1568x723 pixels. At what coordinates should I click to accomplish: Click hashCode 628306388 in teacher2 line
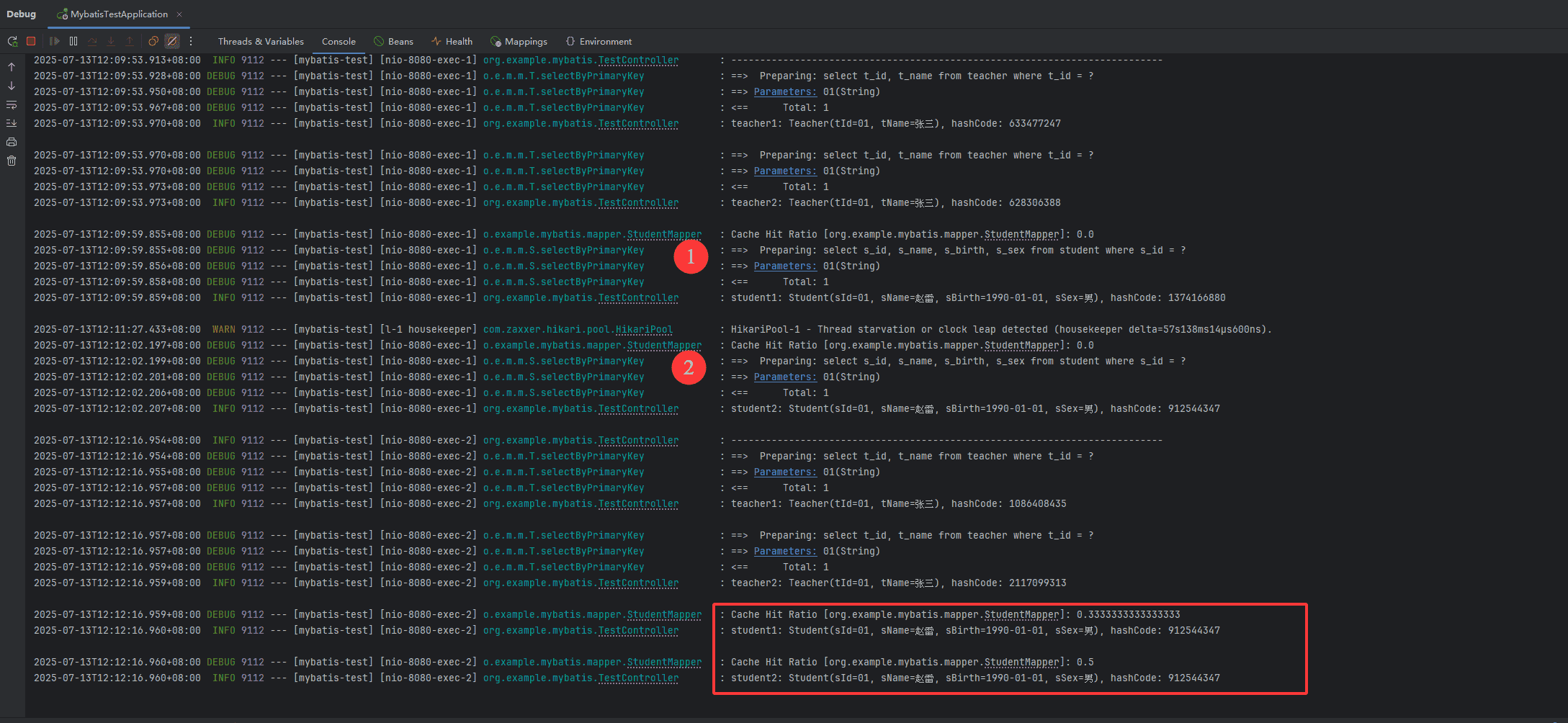click(x=1034, y=202)
